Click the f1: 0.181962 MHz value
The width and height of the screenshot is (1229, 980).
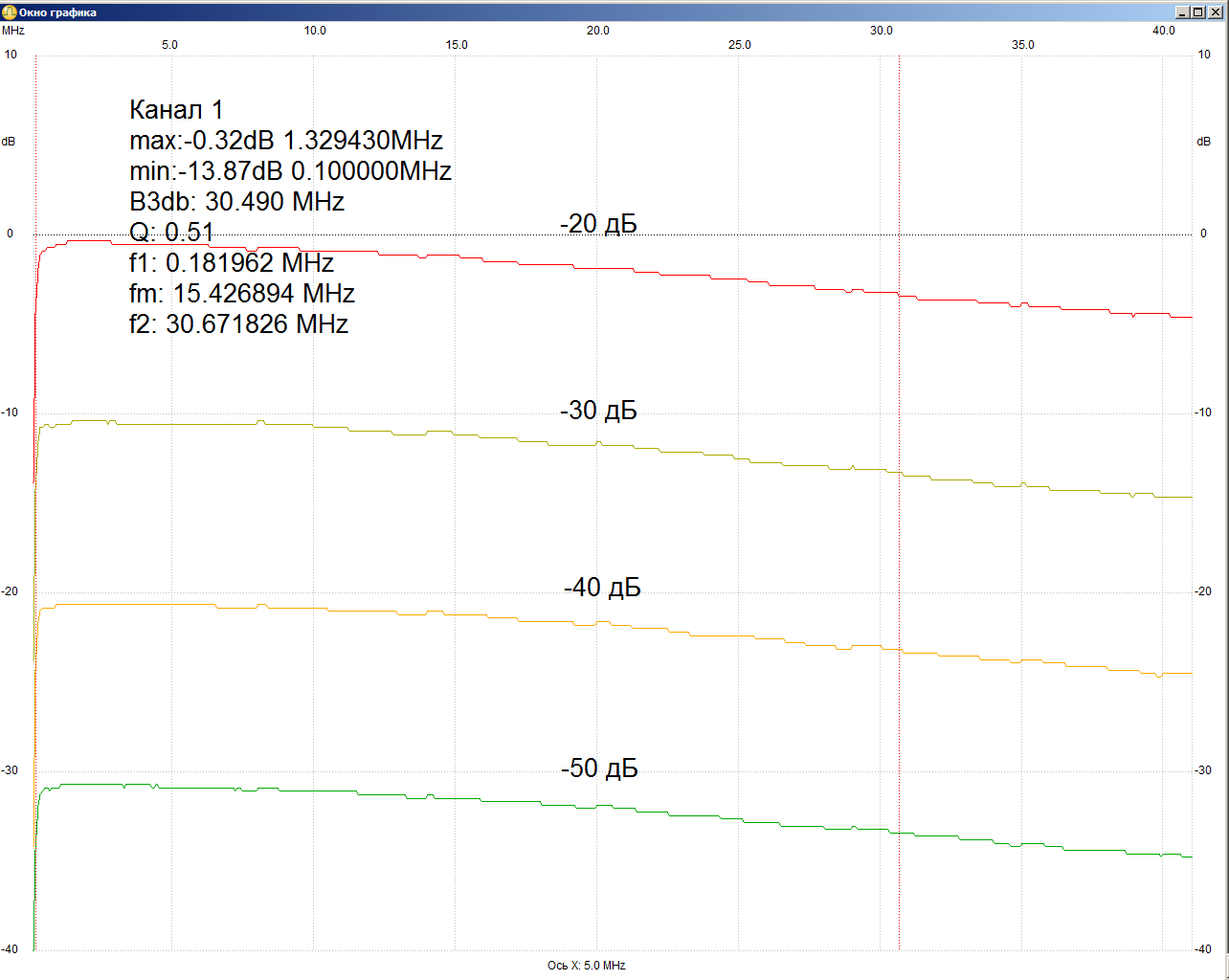tap(232, 263)
